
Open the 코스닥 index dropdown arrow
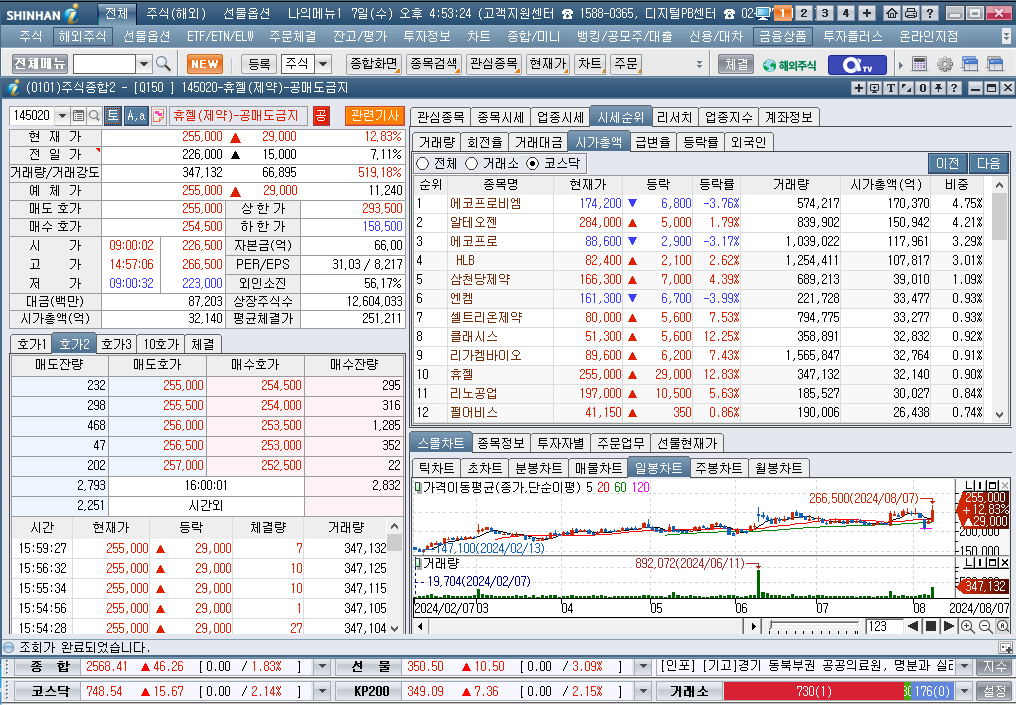[322, 691]
